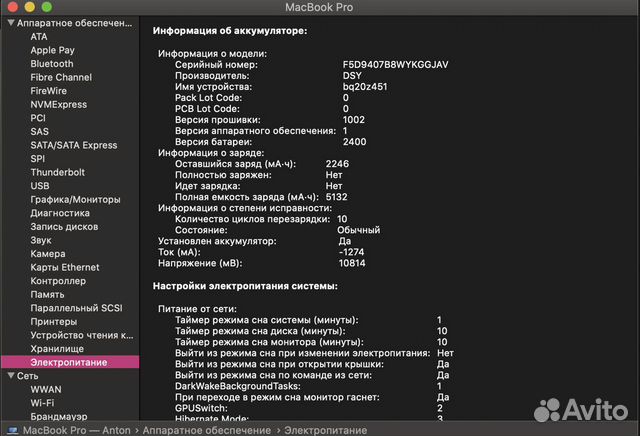Open Thunderbolt information

pyautogui.click(x=58, y=172)
